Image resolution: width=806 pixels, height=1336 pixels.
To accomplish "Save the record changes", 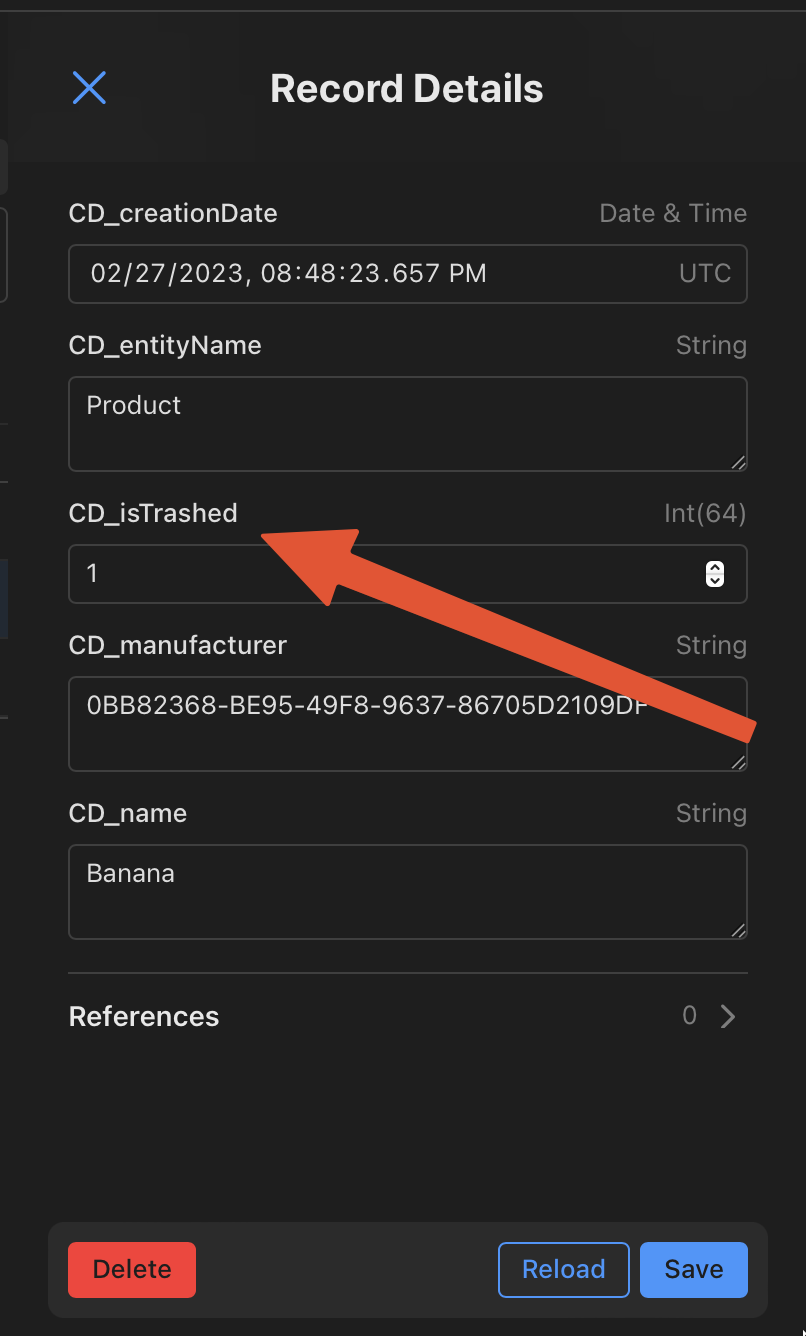I will (694, 1269).
